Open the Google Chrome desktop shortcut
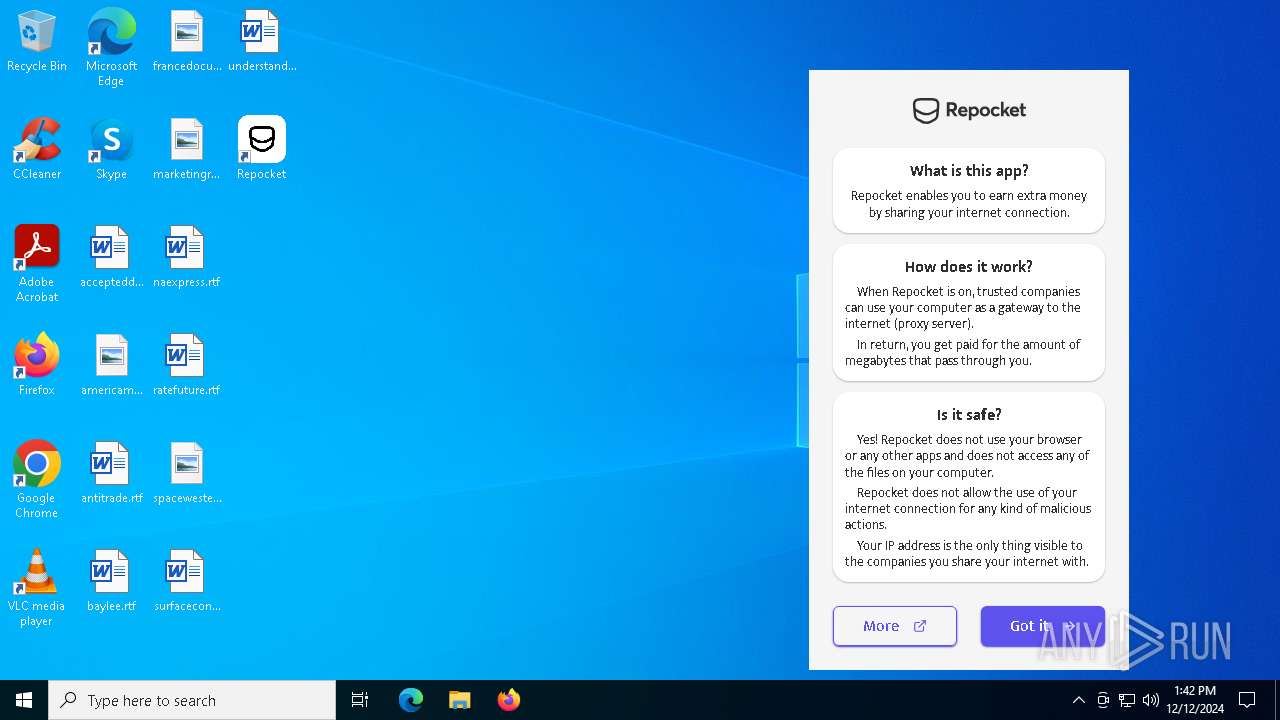This screenshot has width=1280, height=720. pyautogui.click(x=37, y=479)
